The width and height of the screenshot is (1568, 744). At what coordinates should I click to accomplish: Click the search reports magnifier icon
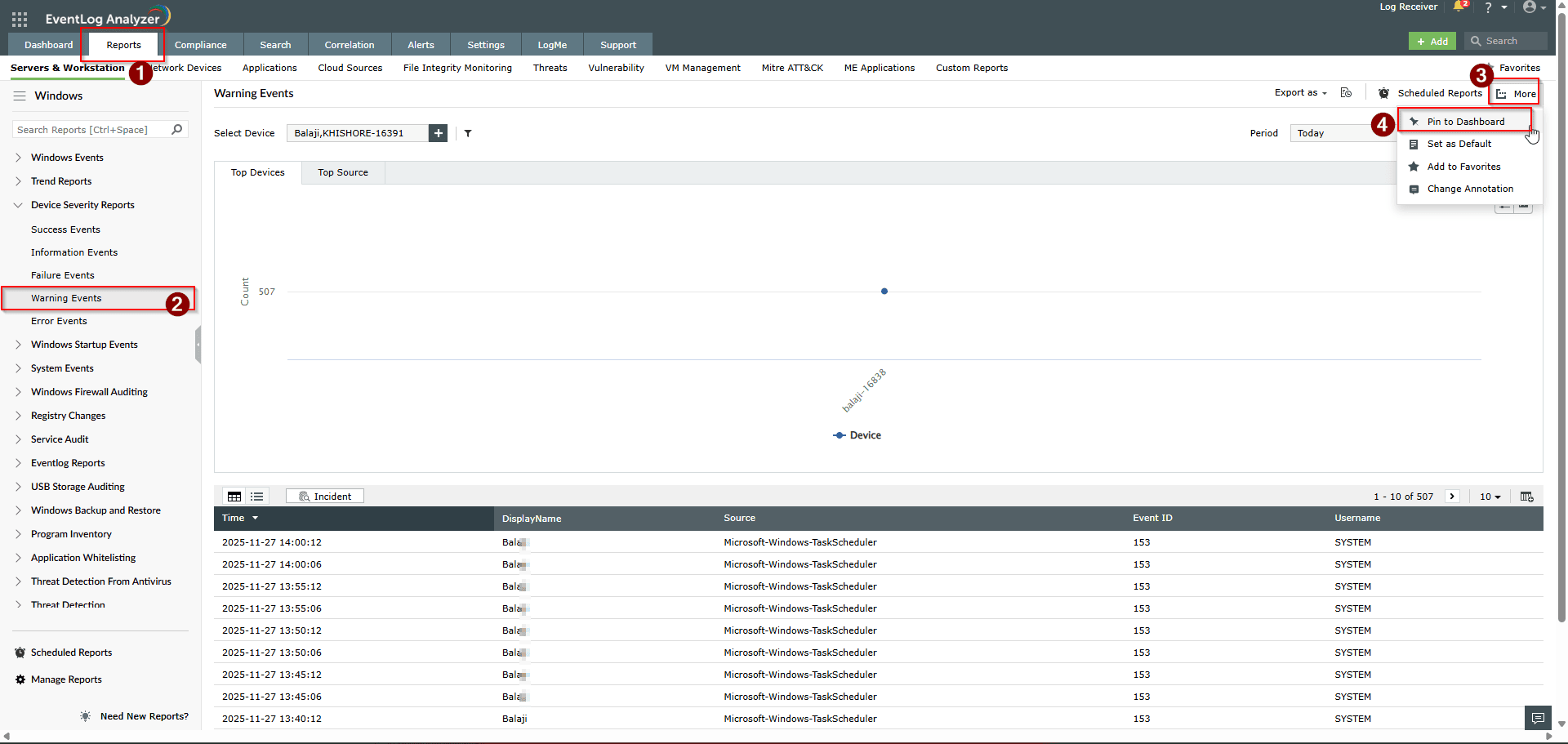176,130
